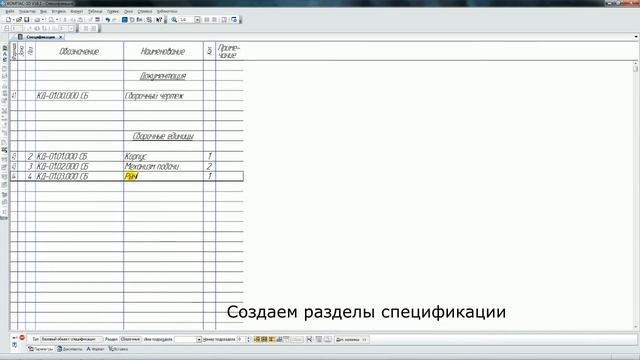Click the Print preview icon
Screen dimensions: 640x360
(x=51, y=20)
